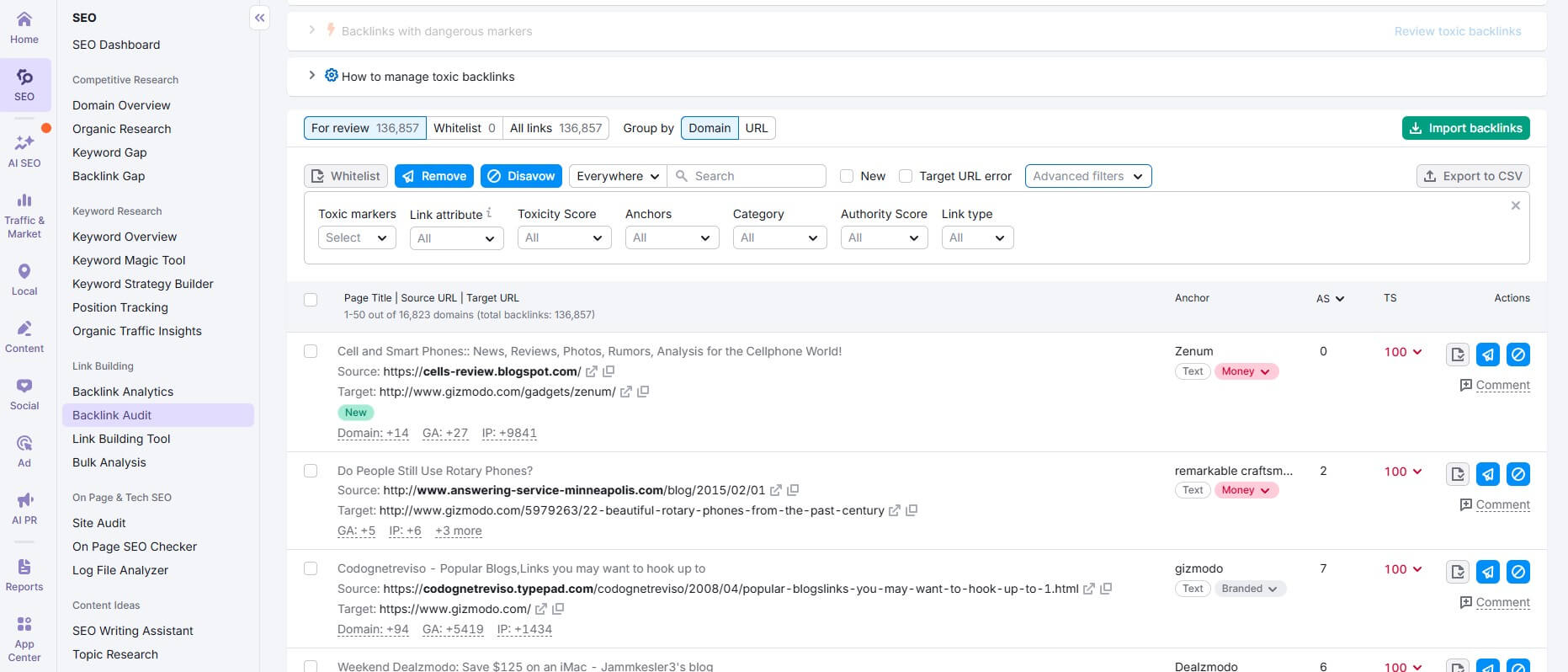Whitelist icon for cells-review.blogspot.com row

(x=1458, y=355)
